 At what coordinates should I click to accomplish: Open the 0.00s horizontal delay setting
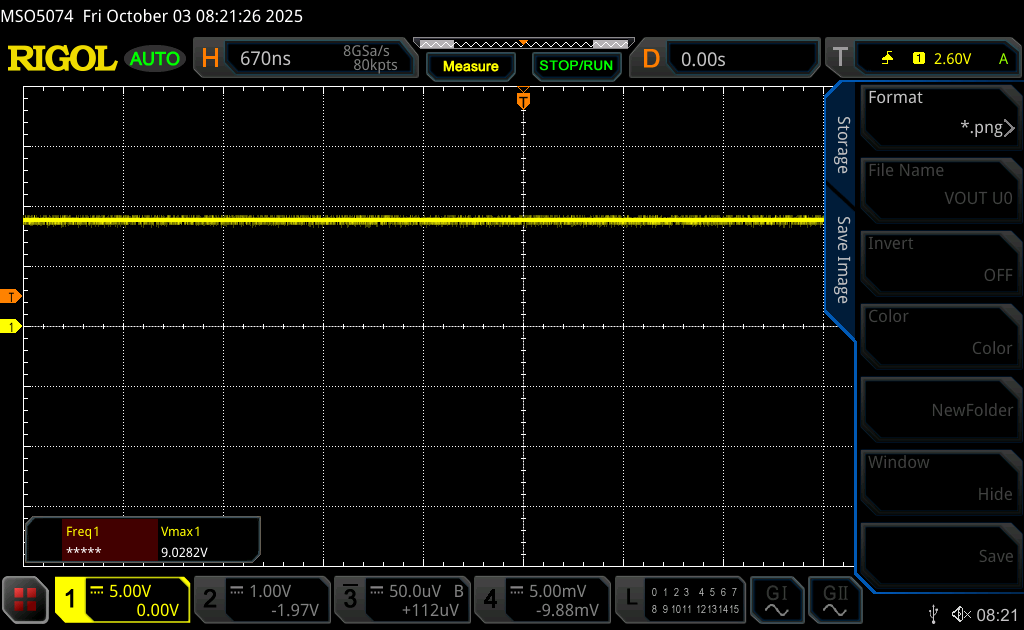(x=703, y=59)
